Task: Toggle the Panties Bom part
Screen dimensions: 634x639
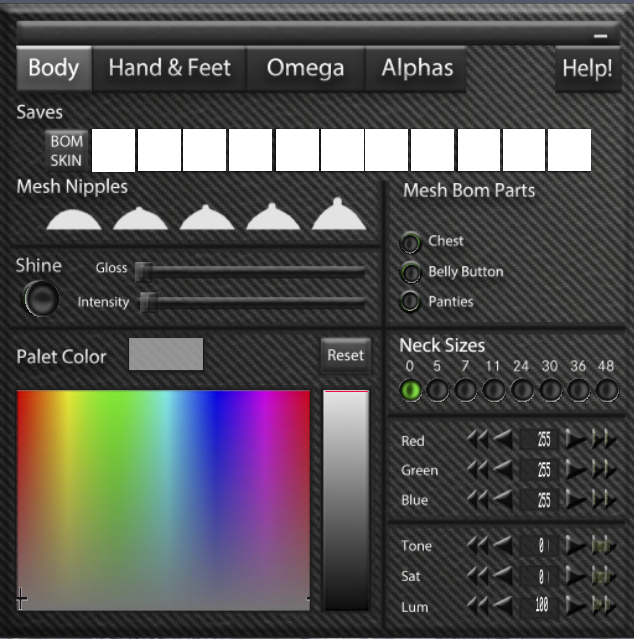Action: 410,302
